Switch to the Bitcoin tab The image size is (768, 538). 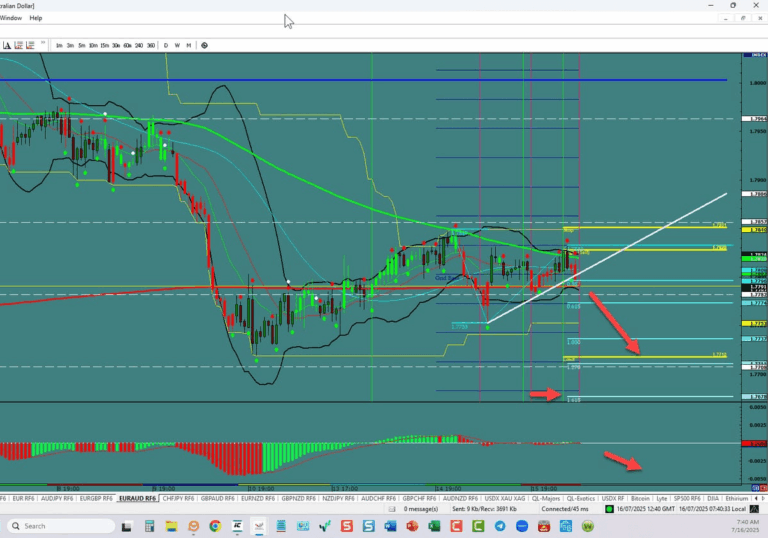tap(640, 498)
